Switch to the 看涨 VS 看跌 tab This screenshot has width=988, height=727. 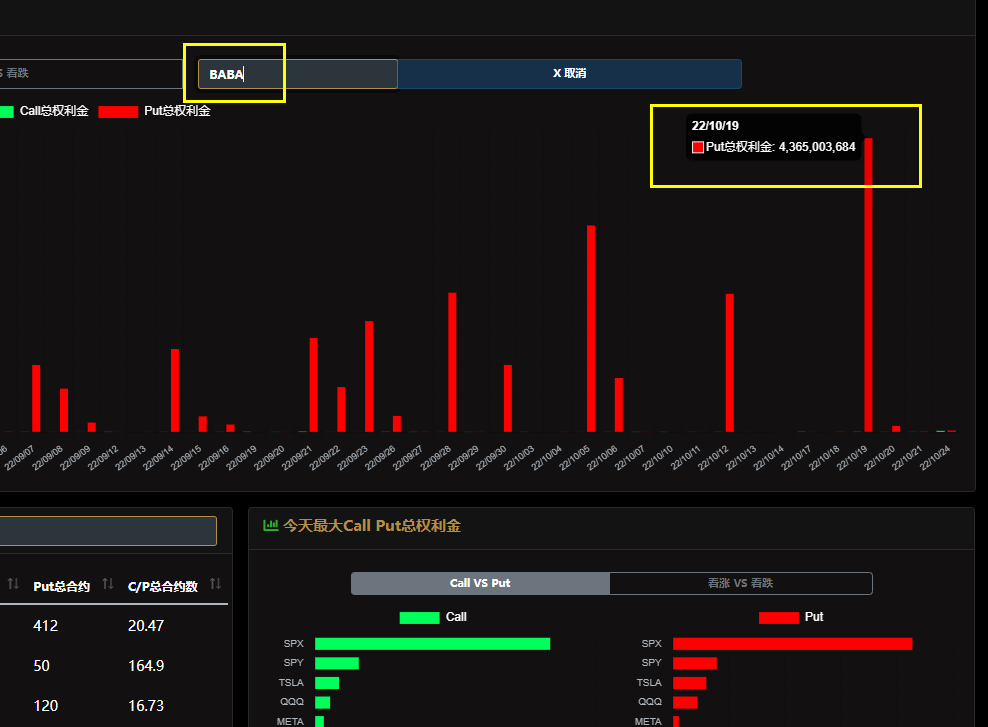[x=740, y=583]
